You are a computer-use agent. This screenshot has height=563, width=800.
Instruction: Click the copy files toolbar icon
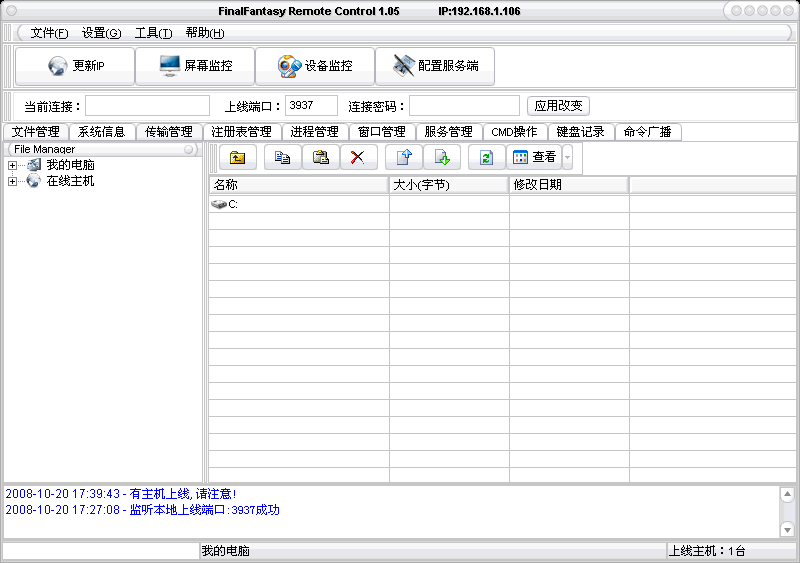[x=282, y=157]
